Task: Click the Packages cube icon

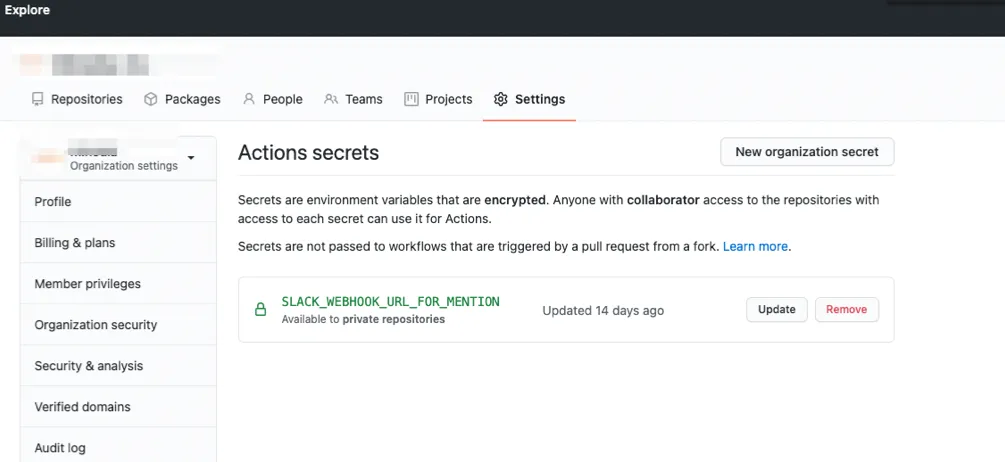Action: click(151, 99)
